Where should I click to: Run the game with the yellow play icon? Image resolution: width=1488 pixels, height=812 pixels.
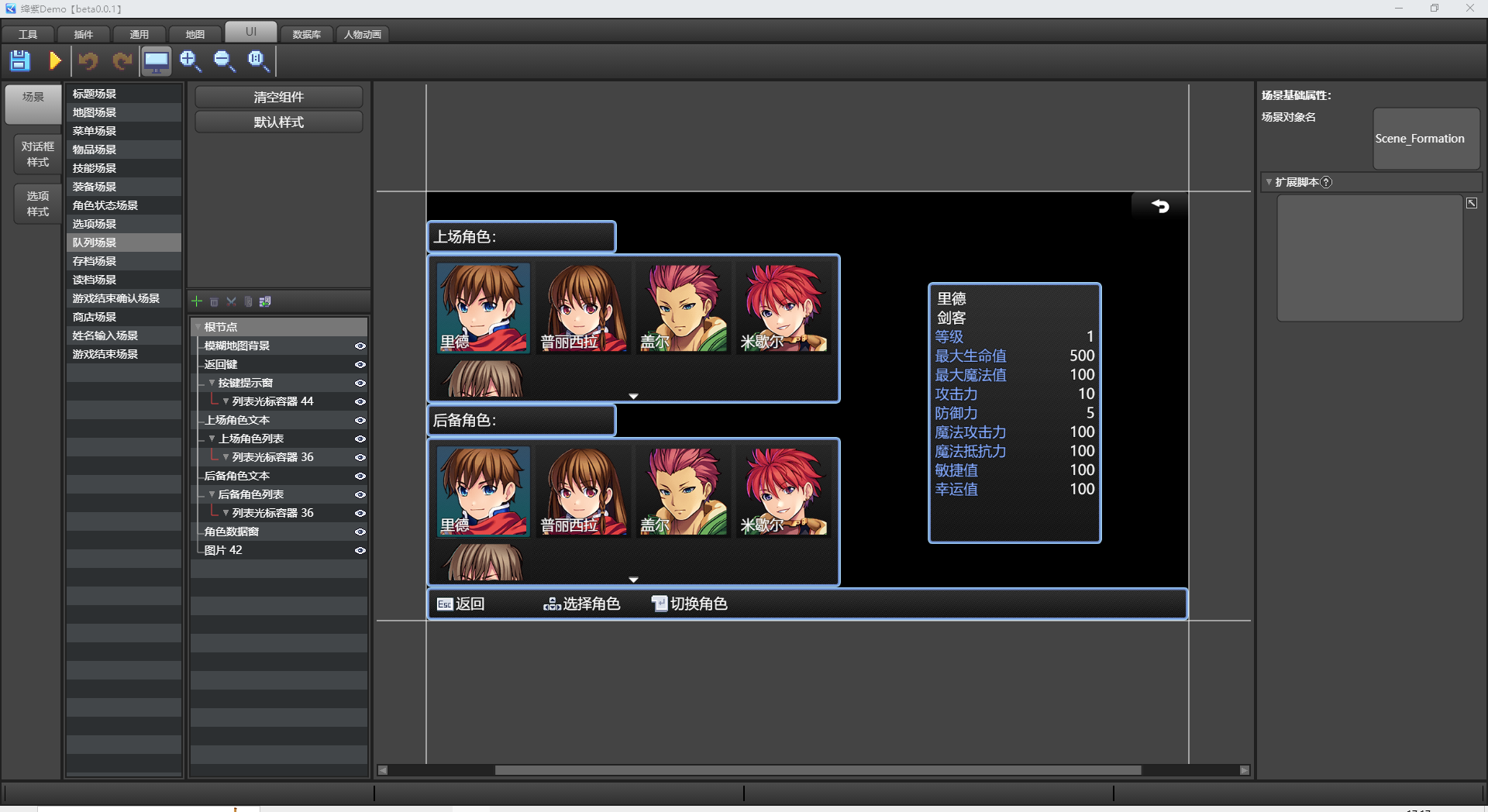(54, 60)
